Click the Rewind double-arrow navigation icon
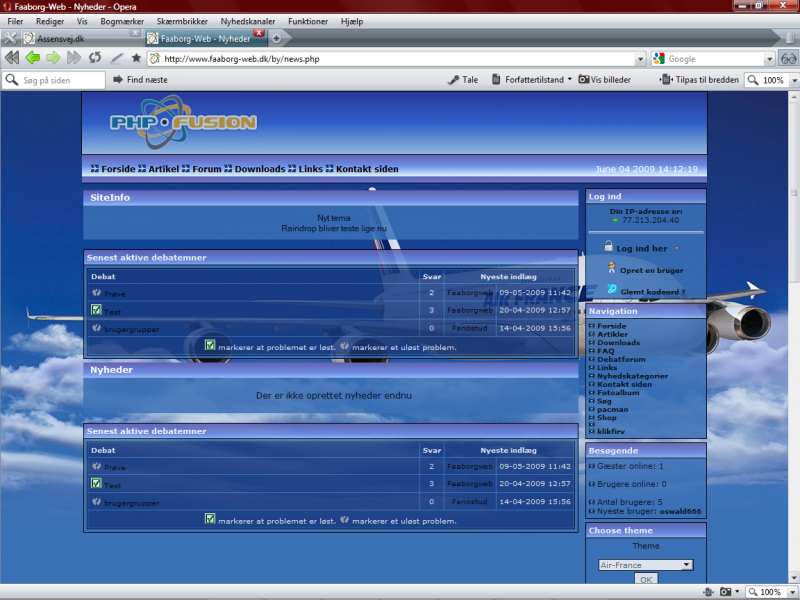 (x=12, y=58)
